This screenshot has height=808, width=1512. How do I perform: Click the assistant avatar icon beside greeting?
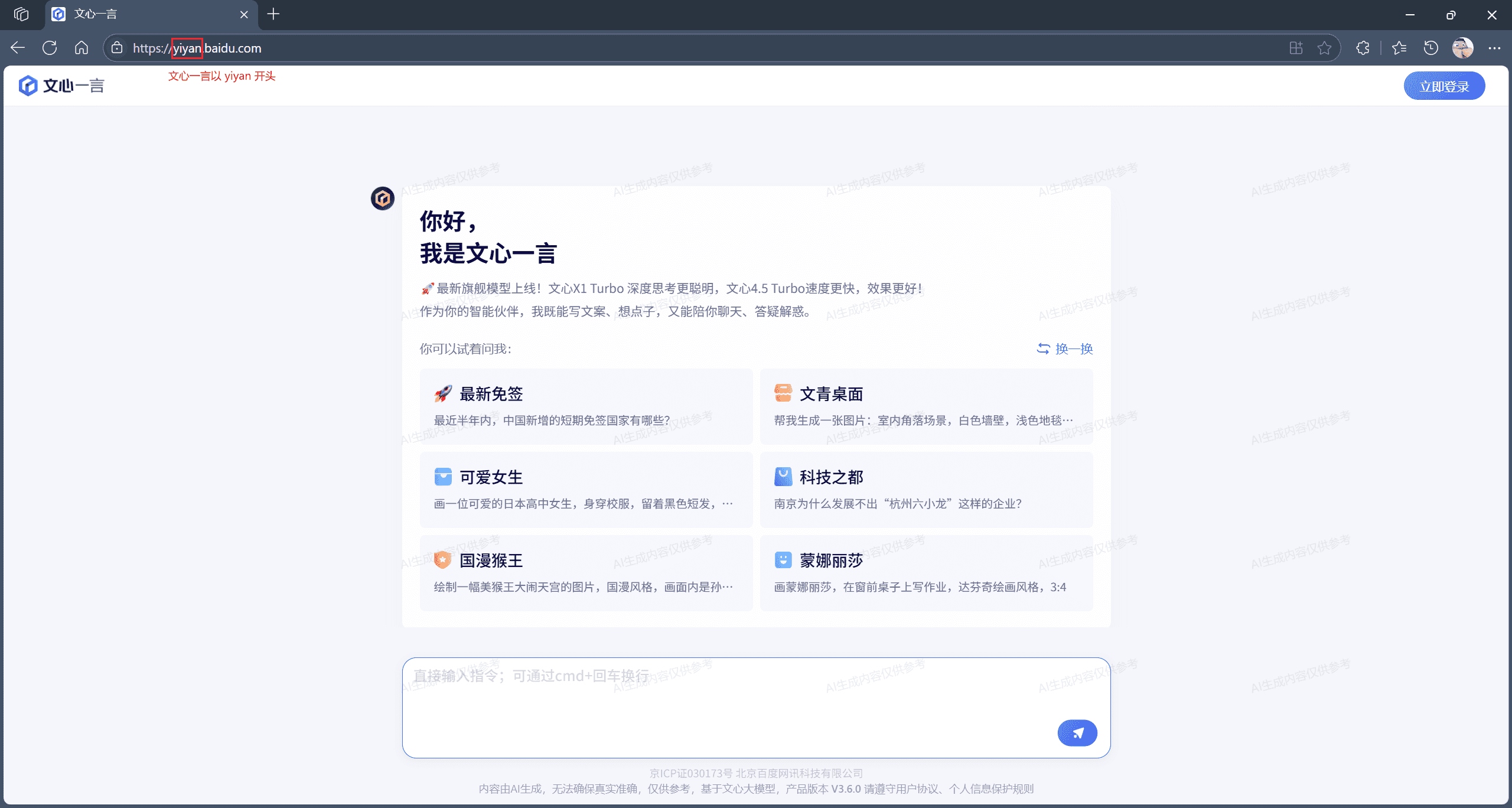pos(383,198)
